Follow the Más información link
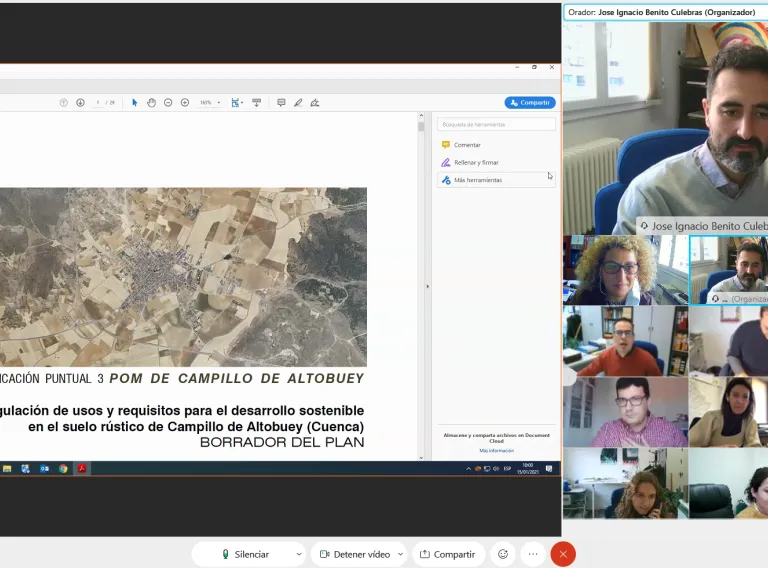 point(496,451)
